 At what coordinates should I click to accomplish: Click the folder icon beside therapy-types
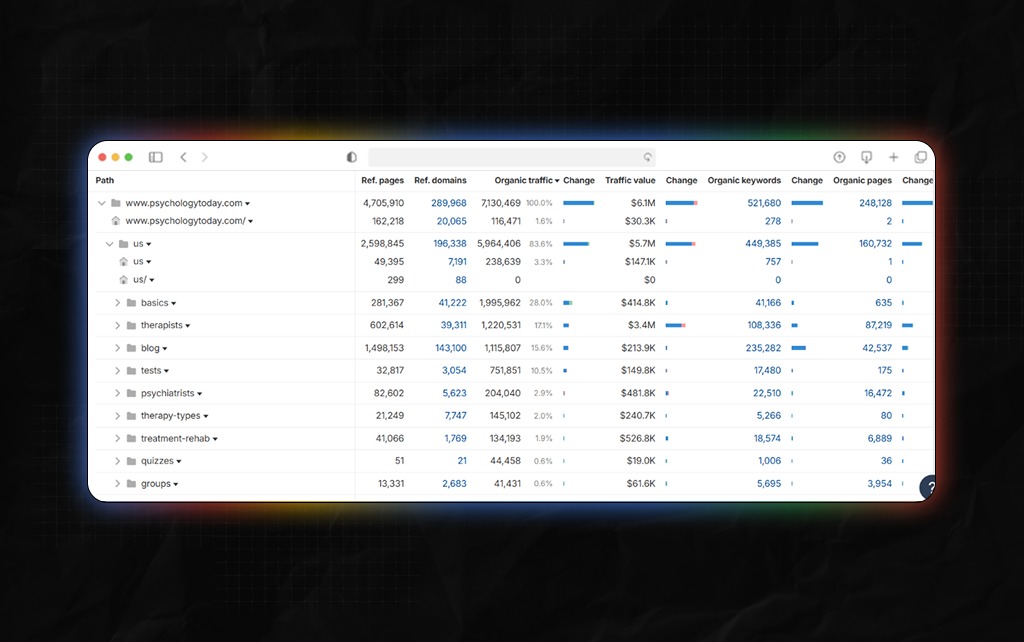131,416
